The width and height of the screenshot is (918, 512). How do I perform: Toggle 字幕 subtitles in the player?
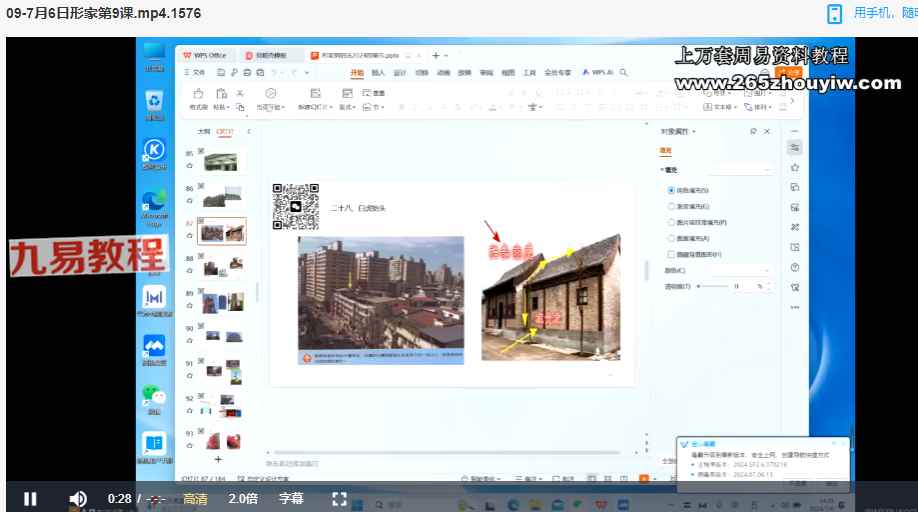[291, 499]
